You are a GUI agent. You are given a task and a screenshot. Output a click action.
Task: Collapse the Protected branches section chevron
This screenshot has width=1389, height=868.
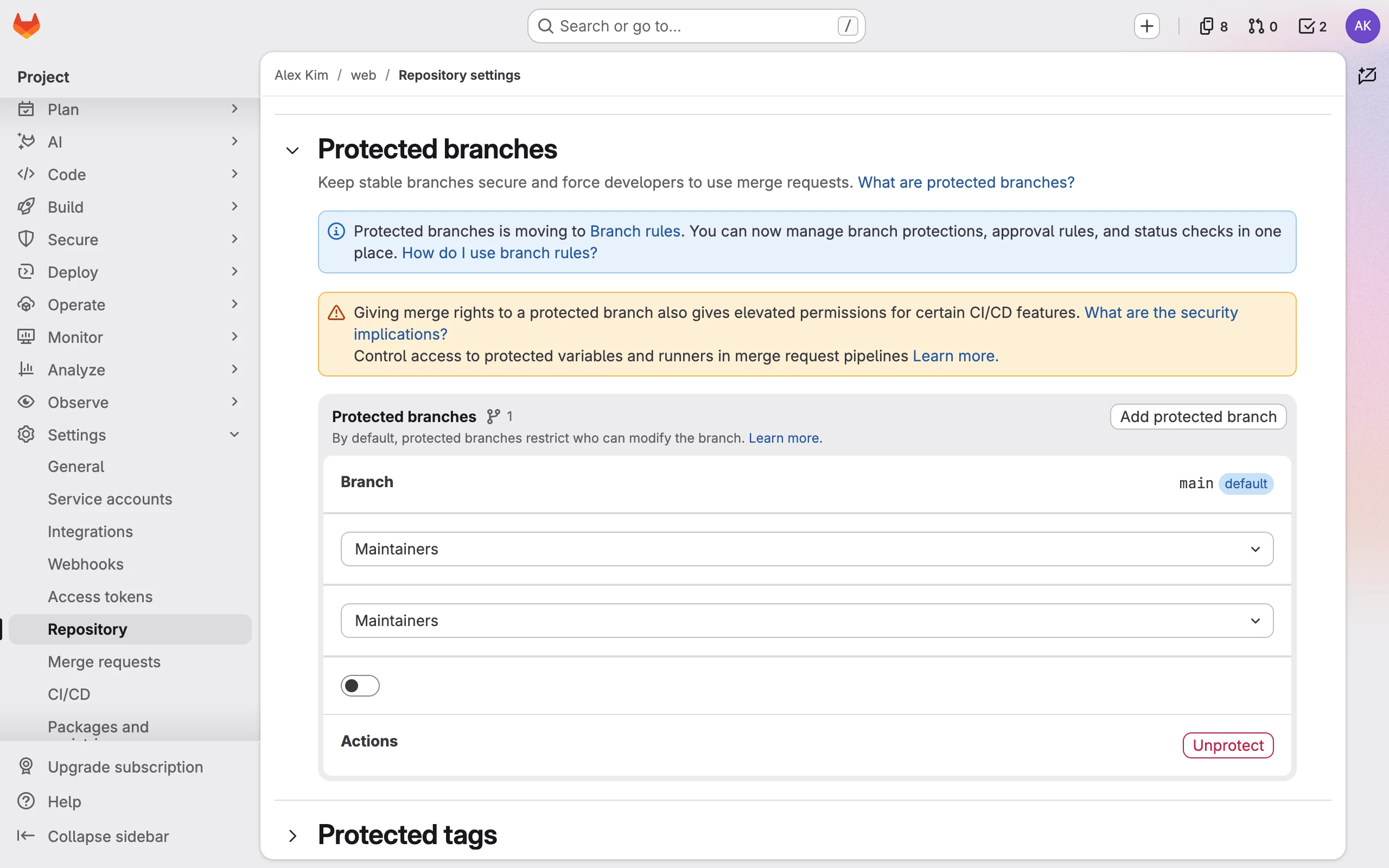(x=293, y=150)
